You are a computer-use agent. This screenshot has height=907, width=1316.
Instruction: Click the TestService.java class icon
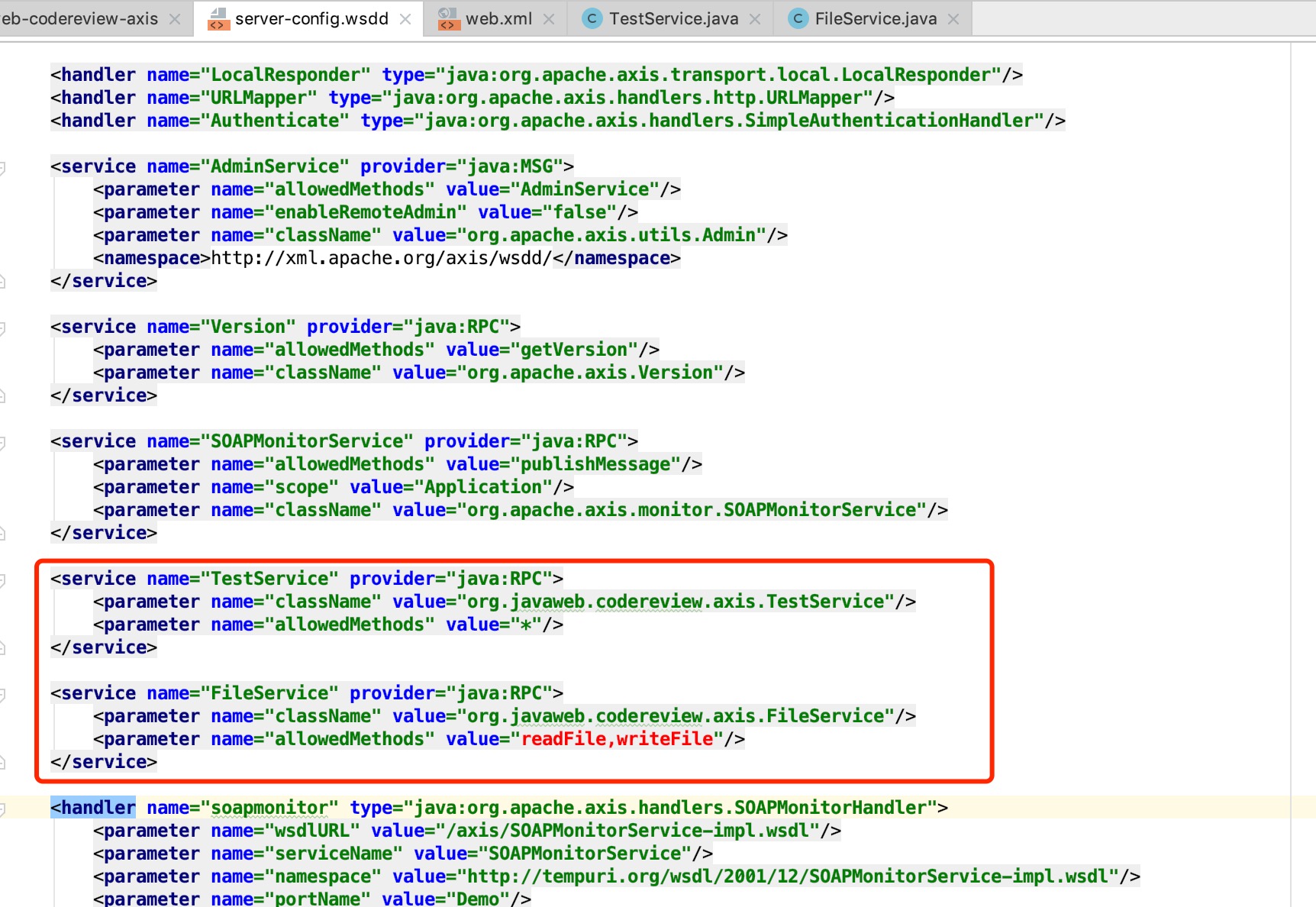tap(592, 19)
